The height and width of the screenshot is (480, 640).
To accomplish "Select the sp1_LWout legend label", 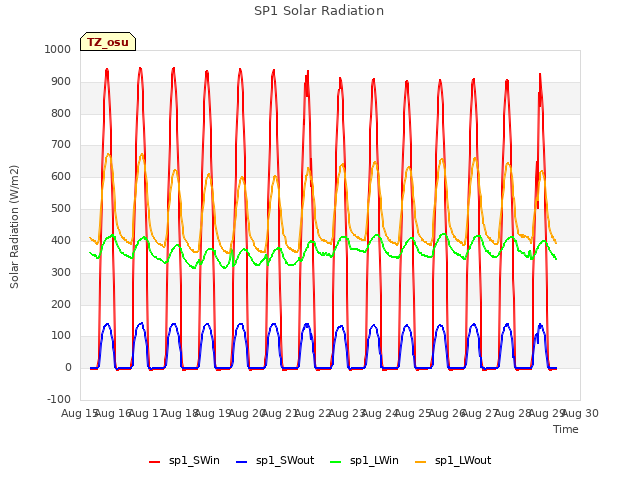I will click(x=463, y=460).
